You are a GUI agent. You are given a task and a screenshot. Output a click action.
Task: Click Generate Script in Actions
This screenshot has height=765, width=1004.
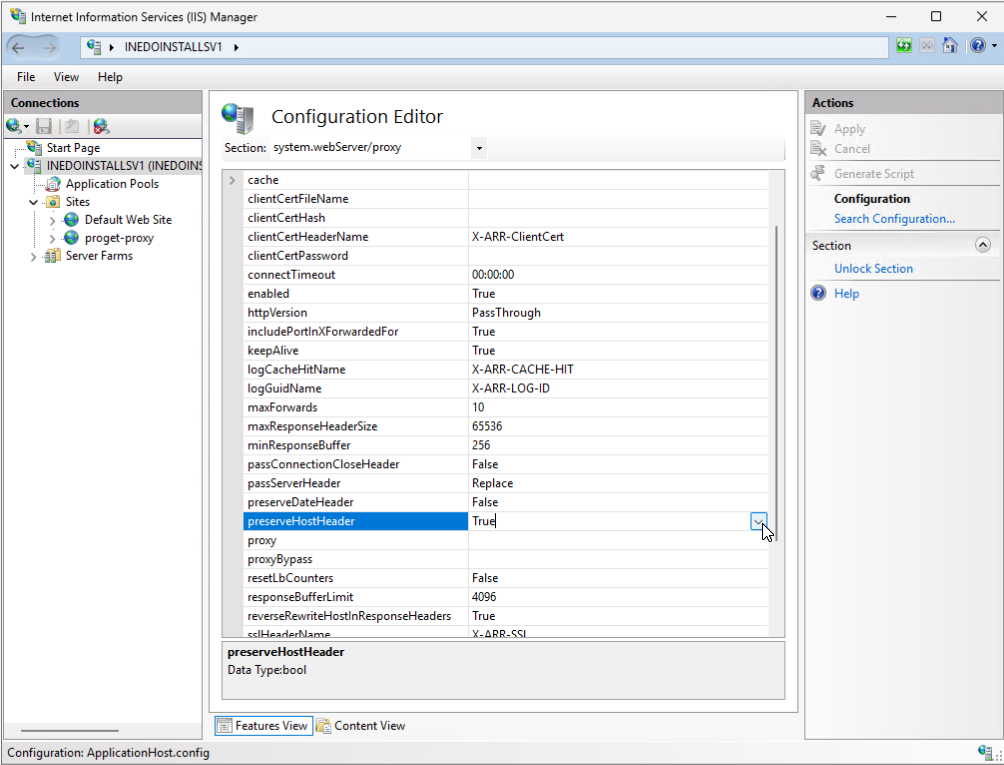[873, 173]
